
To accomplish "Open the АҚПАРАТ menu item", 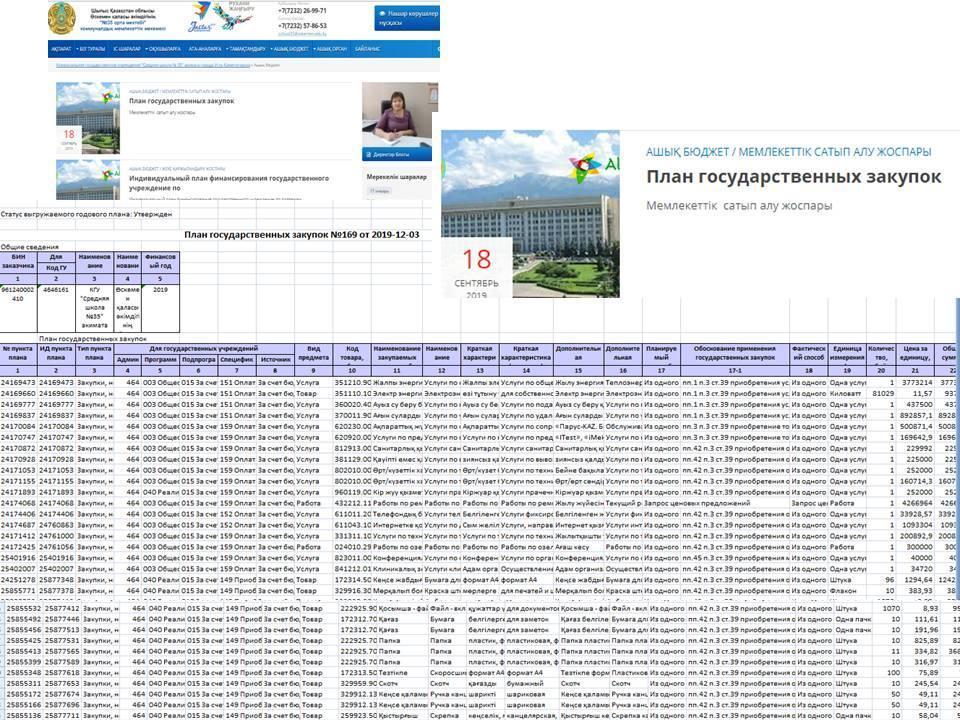I will (x=62, y=49).
